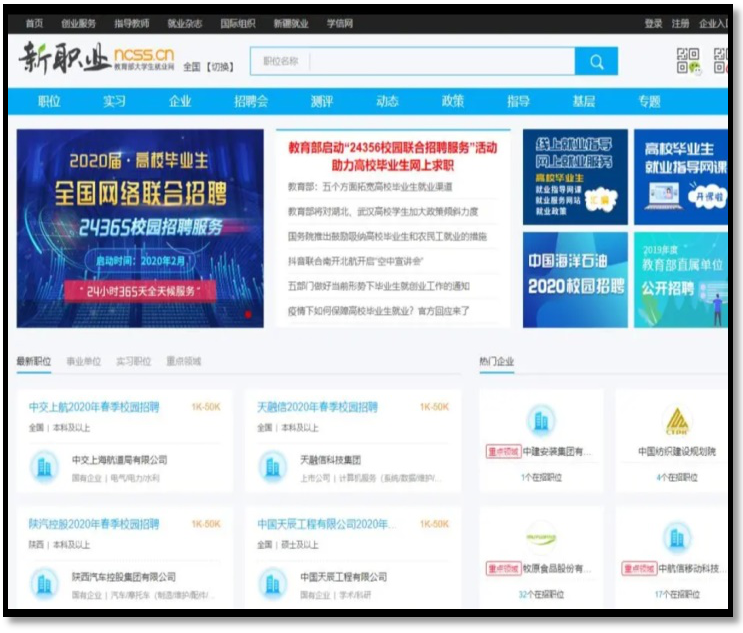Image resolution: width=743 pixels, height=633 pixels.
Task: Open news about 湖北、武汉高校学生政策倾斜
Action: (383, 211)
